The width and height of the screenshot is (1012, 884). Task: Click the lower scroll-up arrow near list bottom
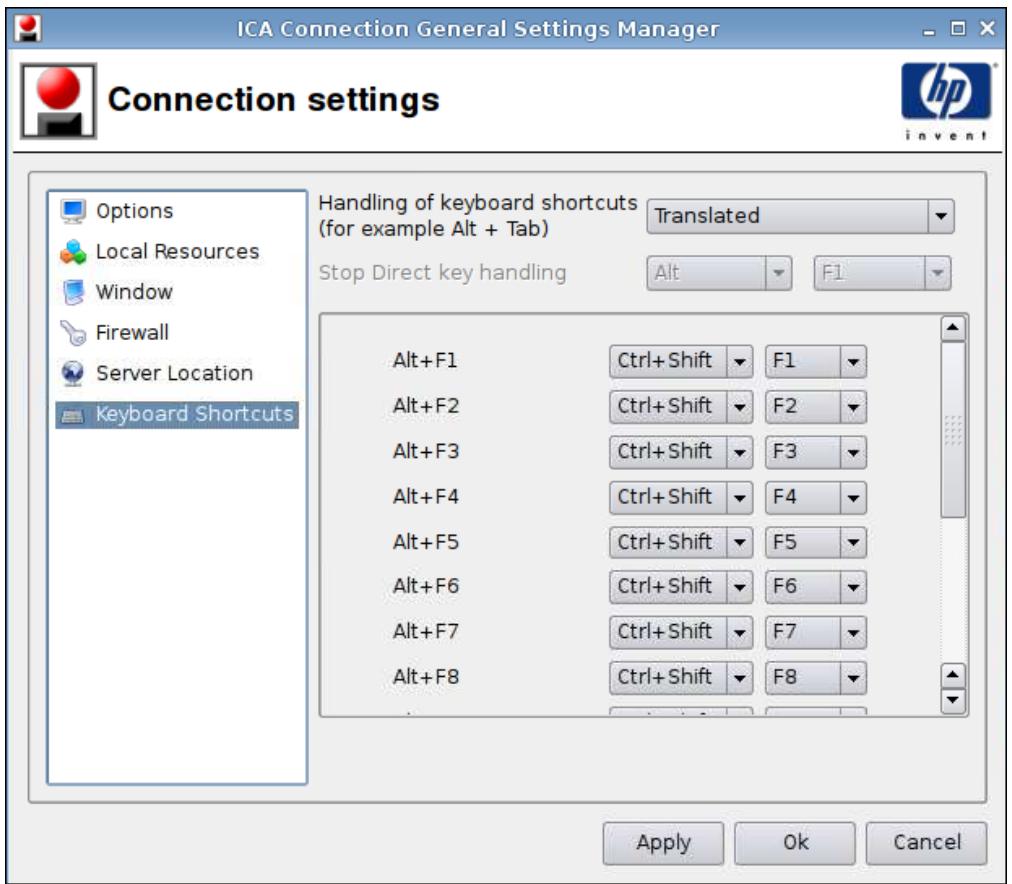pyautogui.click(x=953, y=676)
